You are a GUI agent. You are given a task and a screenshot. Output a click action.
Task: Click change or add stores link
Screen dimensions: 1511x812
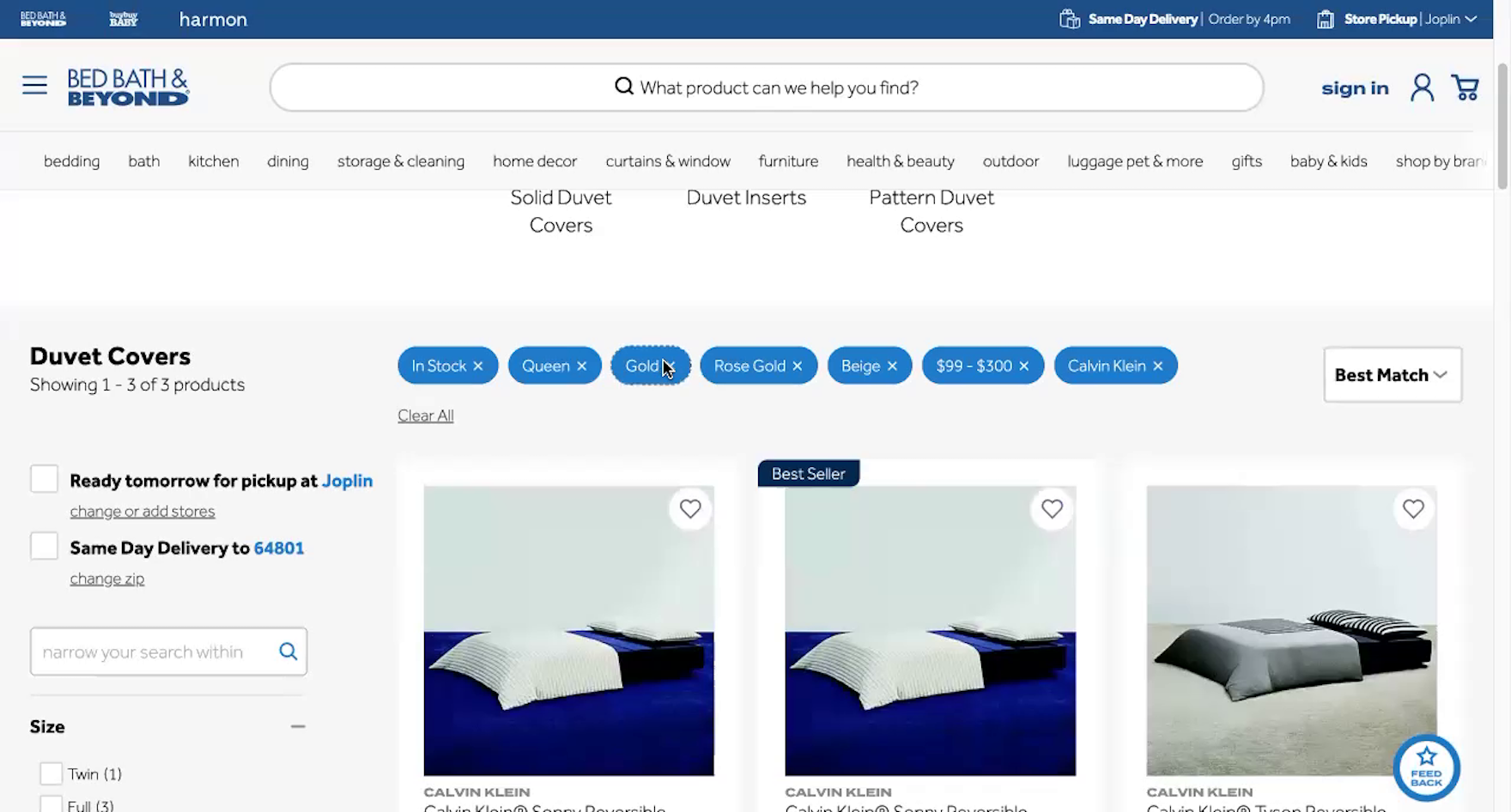143,511
